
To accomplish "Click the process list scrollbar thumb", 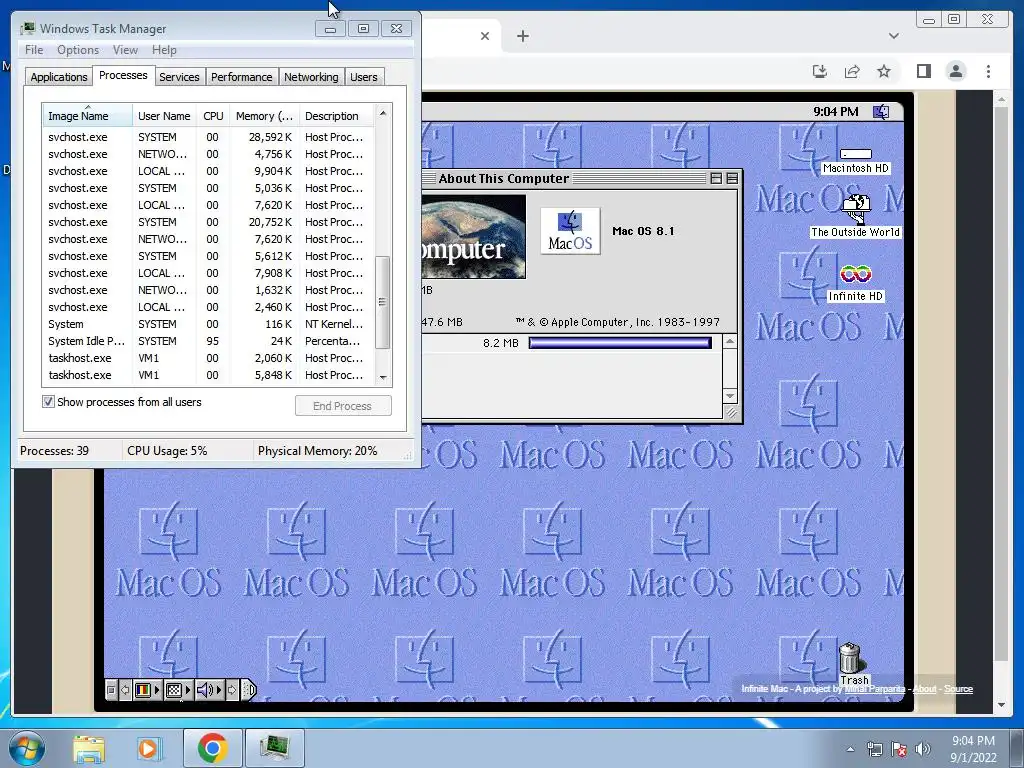I will point(383,302).
